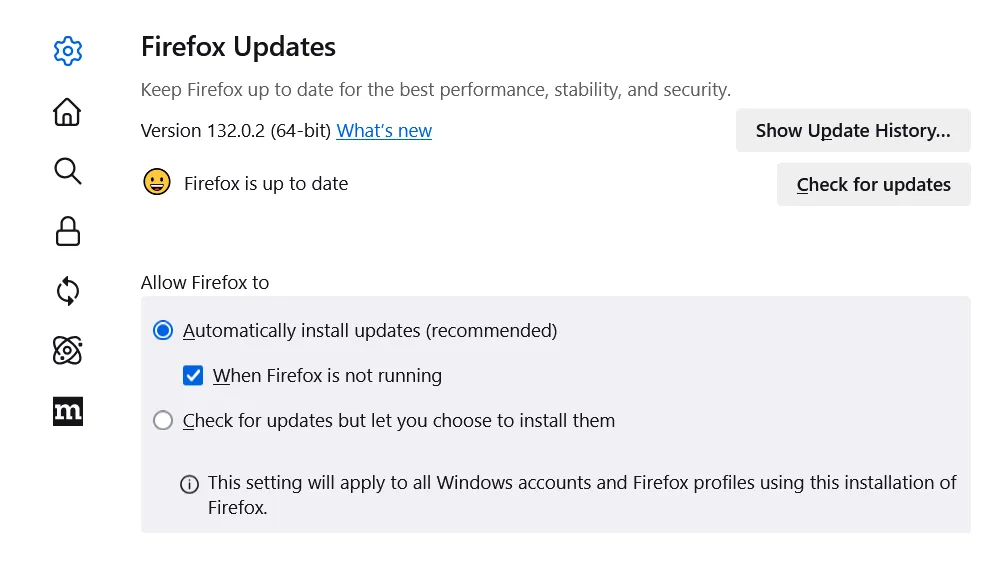This screenshot has width=994, height=561.
Task: Open Privacy & Security lock icon
Action: click(67, 231)
